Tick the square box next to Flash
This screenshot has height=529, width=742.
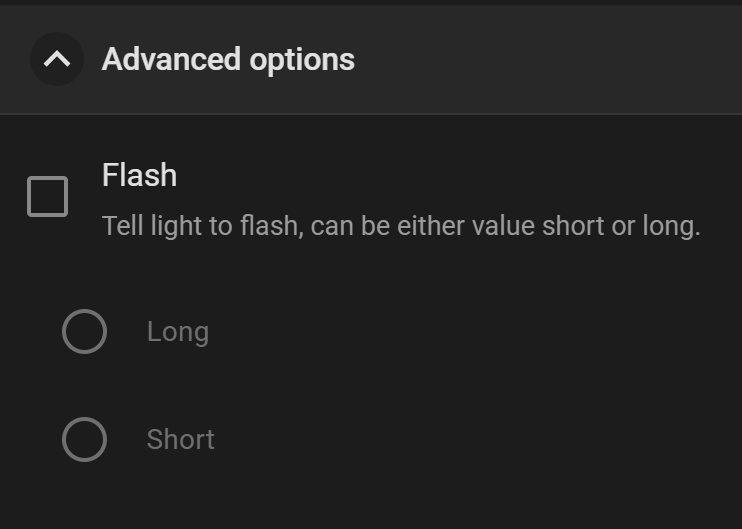pyautogui.click(x=47, y=196)
